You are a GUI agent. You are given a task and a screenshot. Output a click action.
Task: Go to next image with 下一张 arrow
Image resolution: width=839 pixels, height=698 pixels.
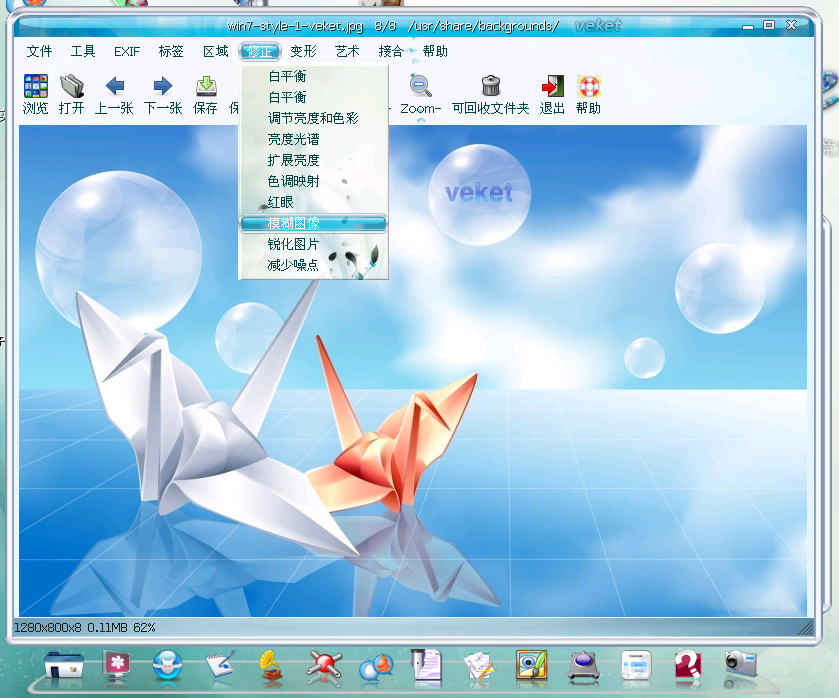(163, 86)
